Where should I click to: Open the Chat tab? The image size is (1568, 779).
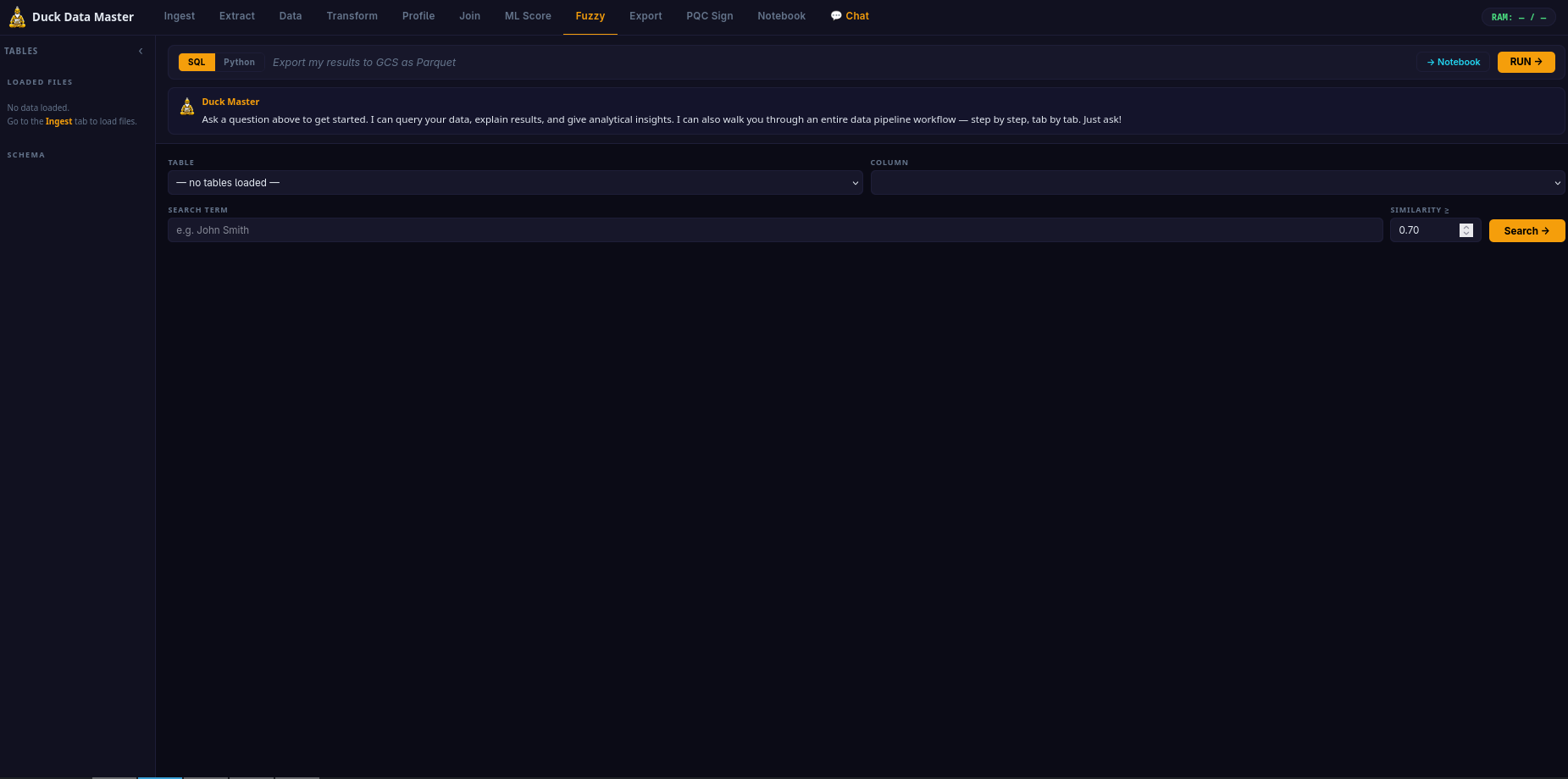(x=850, y=16)
